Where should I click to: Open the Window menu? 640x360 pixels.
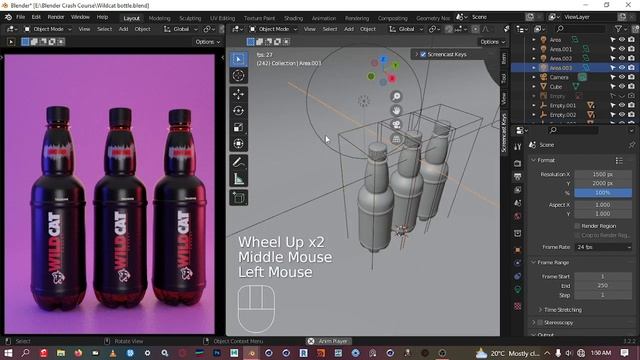coord(80,17)
